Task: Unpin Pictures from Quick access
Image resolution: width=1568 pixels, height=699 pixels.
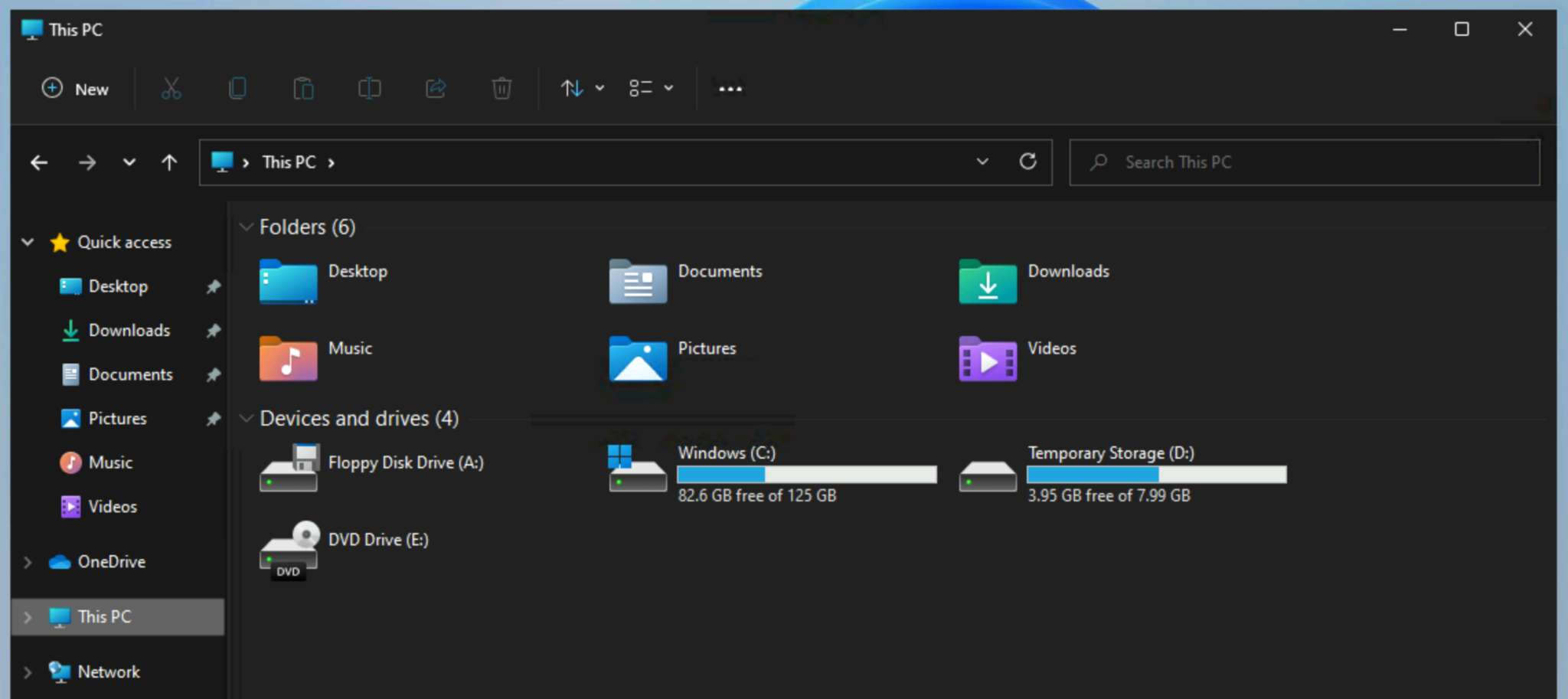Action: (x=214, y=418)
